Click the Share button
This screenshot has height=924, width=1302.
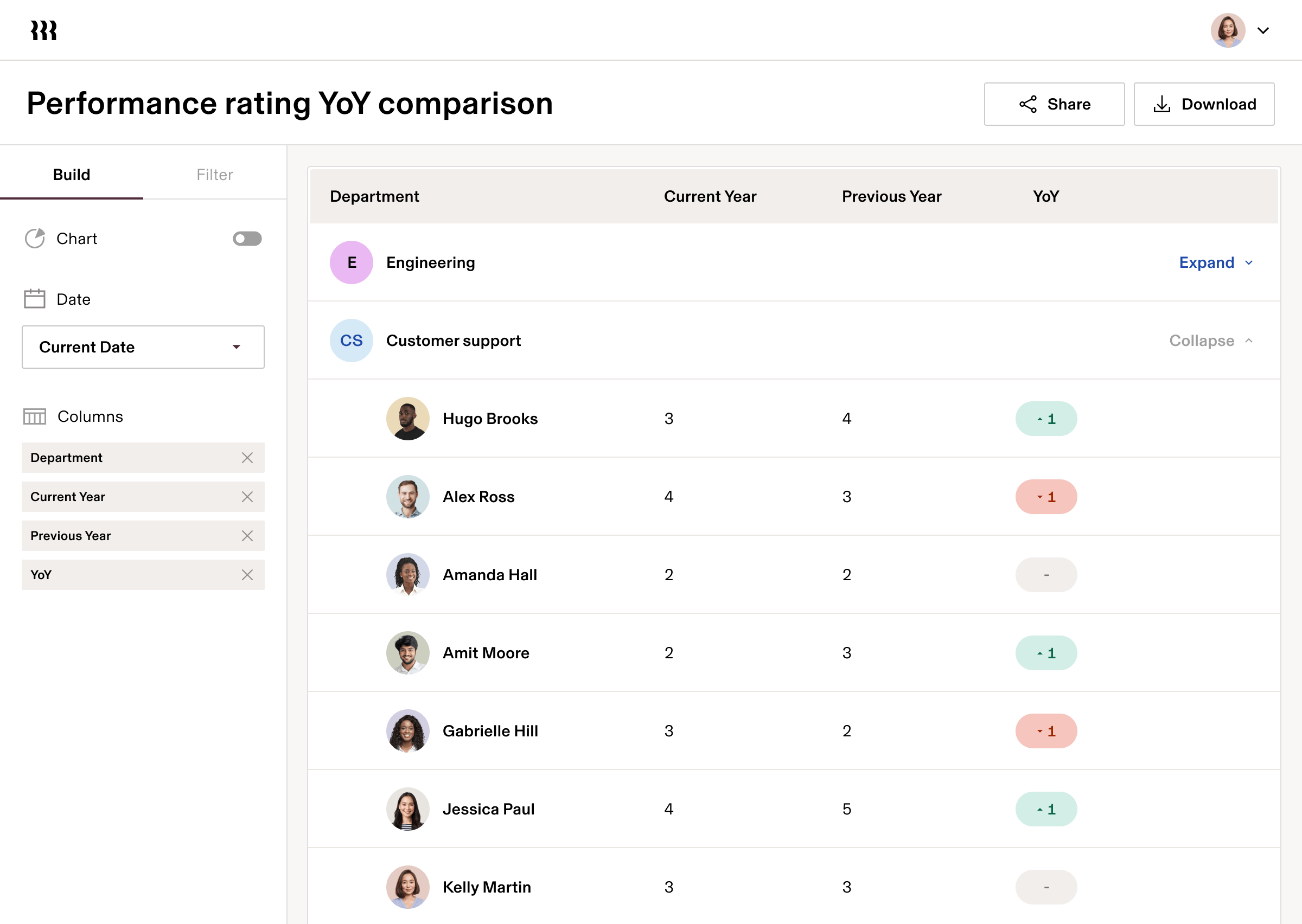click(1054, 104)
